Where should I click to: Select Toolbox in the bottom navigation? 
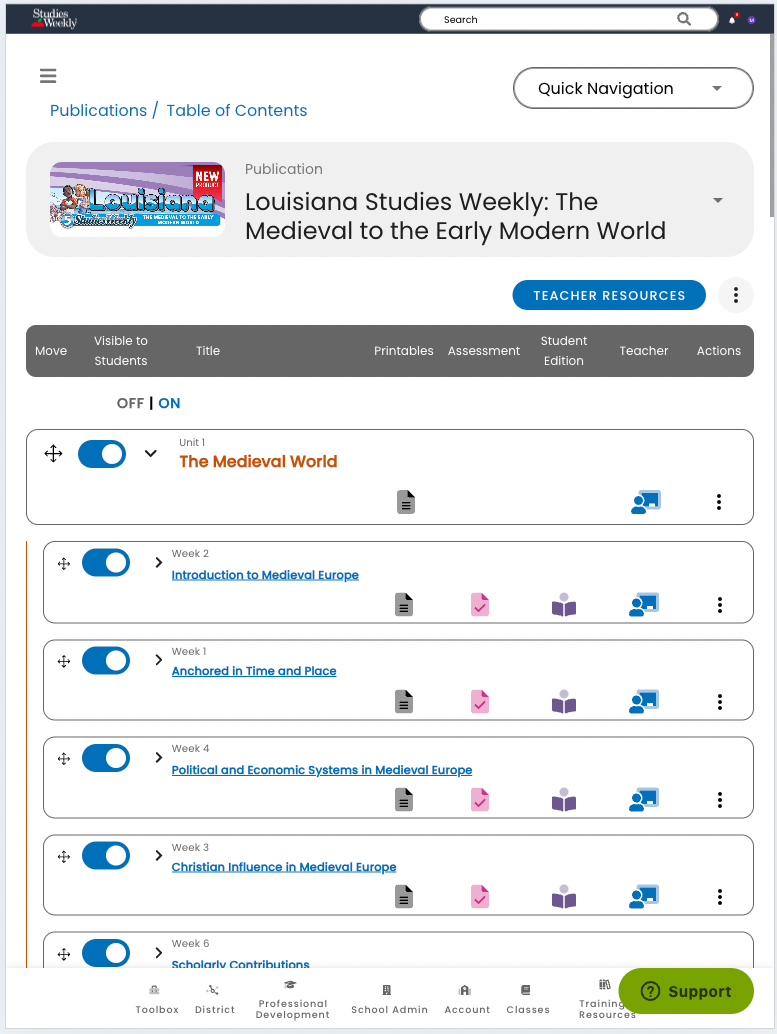[x=157, y=999]
